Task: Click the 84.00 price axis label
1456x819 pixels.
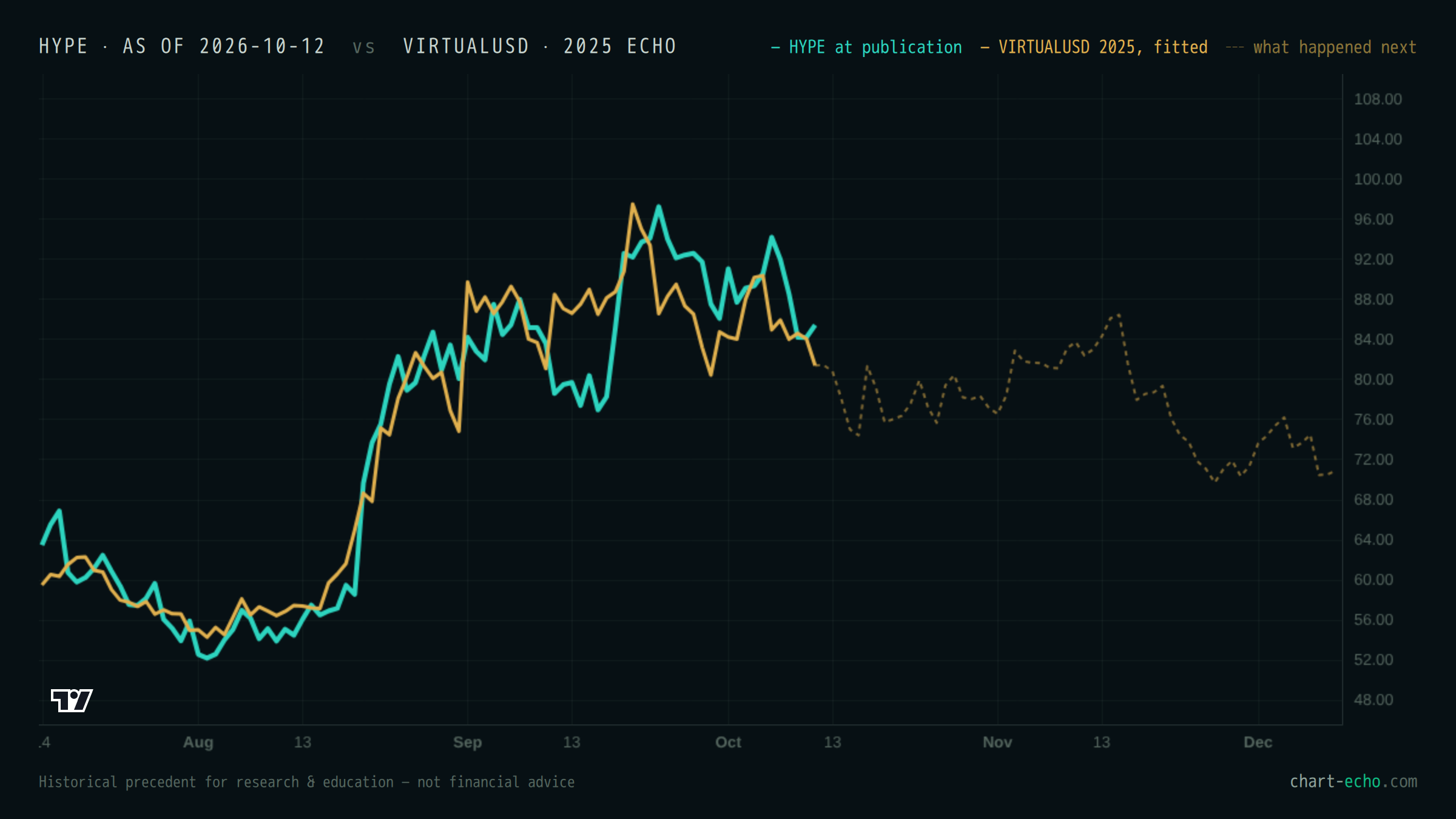Action: (x=1373, y=339)
